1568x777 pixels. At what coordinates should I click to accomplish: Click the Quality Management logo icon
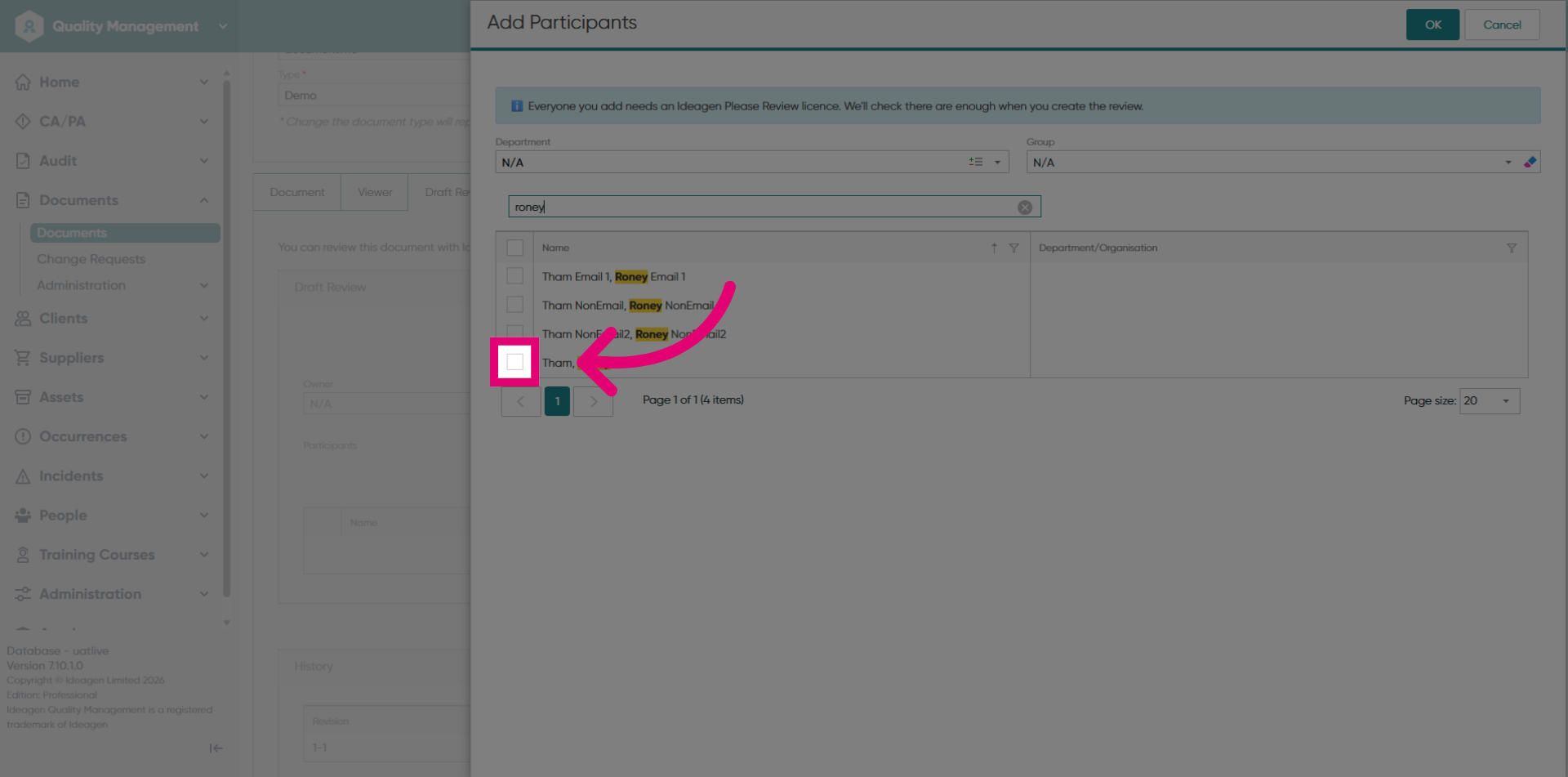[x=29, y=26]
